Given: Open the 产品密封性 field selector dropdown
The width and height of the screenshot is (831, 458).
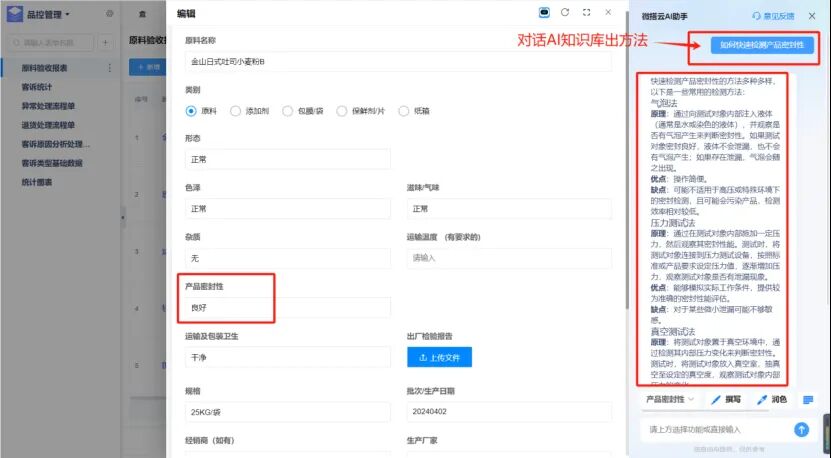Looking at the screenshot, I should 670,400.
